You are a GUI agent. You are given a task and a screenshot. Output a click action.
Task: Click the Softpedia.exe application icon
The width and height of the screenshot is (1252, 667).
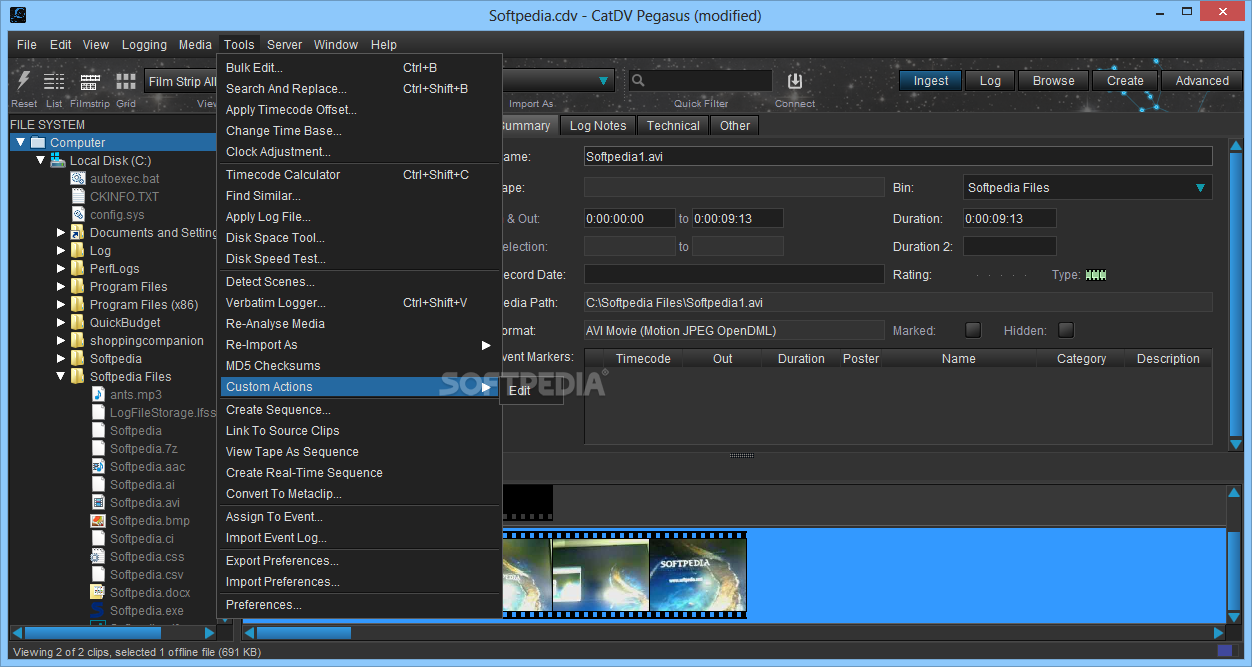pos(98,610)
